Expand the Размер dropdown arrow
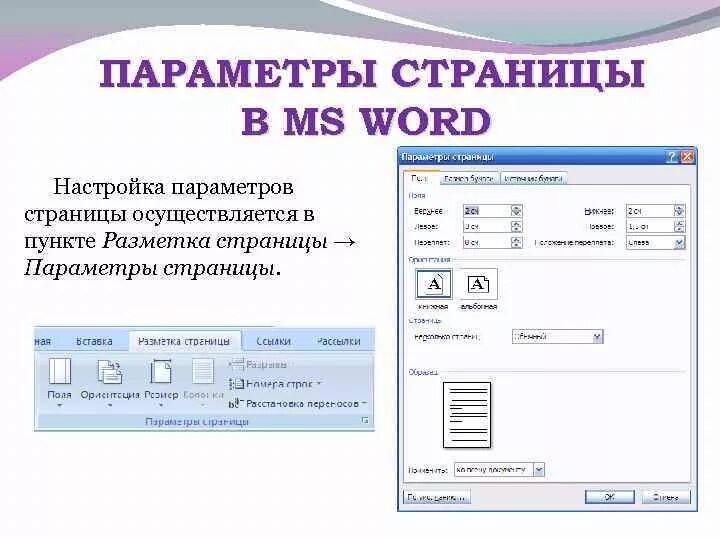 pyautogui.click(x=161, y=405)
